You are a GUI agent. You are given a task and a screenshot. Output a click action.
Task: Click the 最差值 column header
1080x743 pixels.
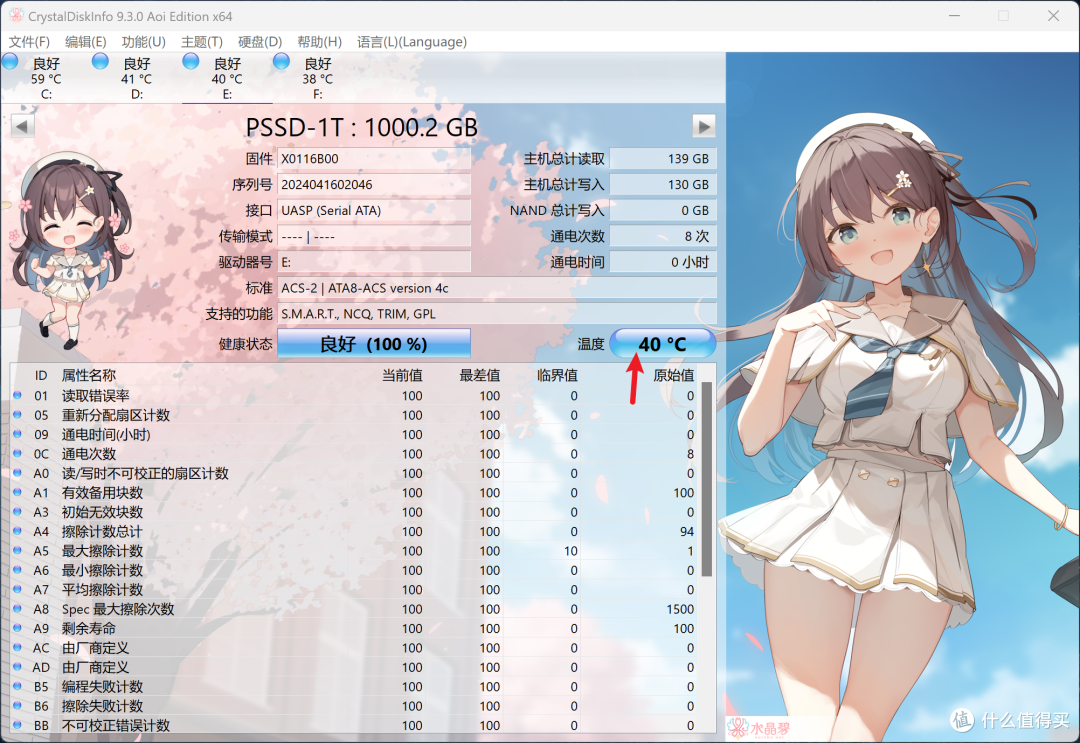[480, 375]
